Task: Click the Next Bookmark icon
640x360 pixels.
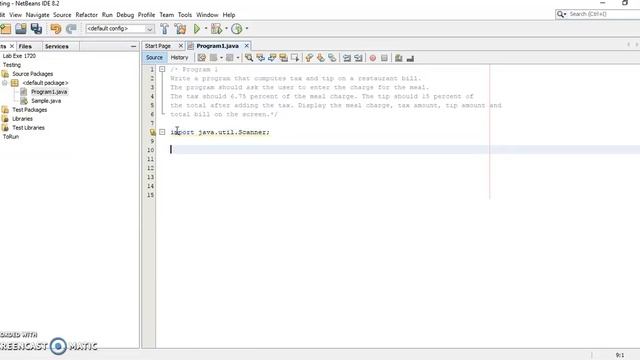Action: (320, 58)
